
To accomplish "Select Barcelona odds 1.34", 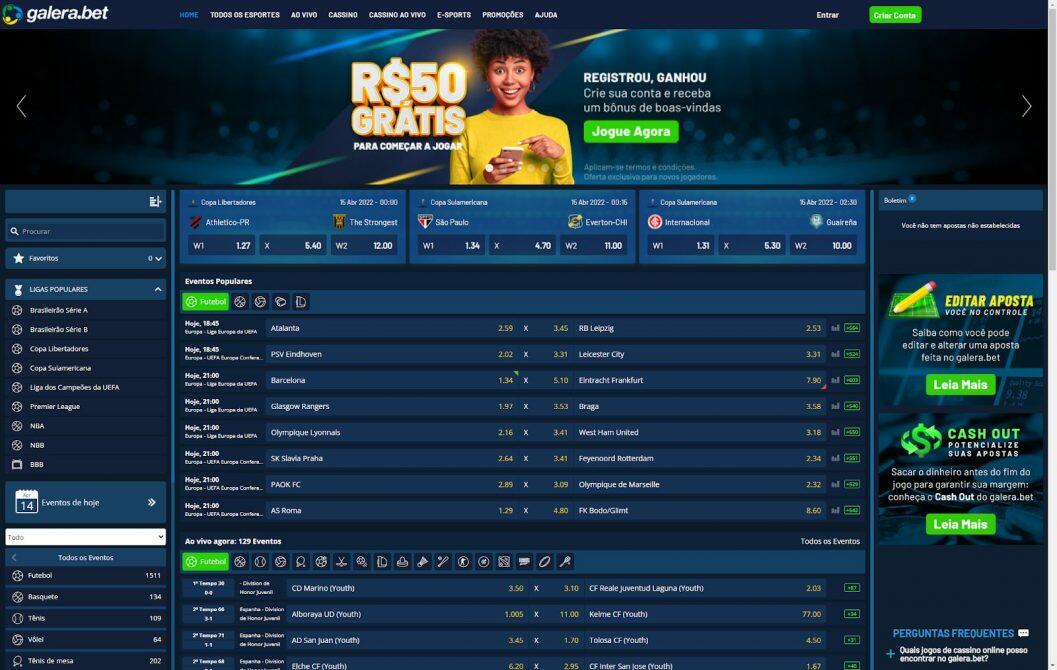I will tap(506, 380).
